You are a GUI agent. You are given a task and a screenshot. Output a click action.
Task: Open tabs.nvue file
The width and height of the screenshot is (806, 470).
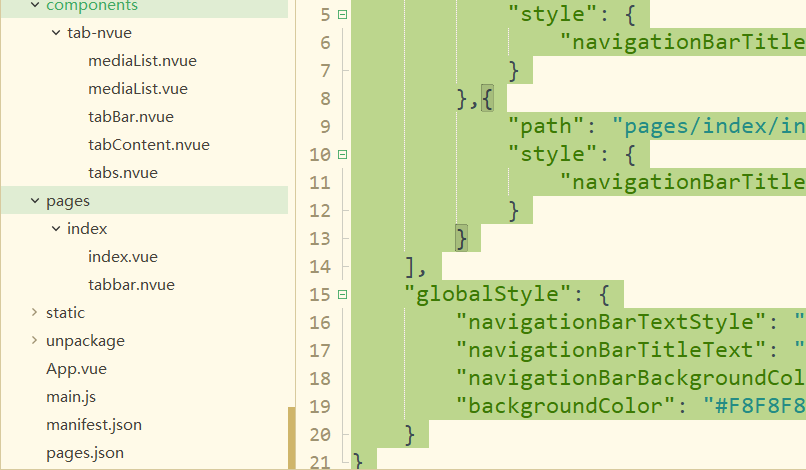point(123,173)
